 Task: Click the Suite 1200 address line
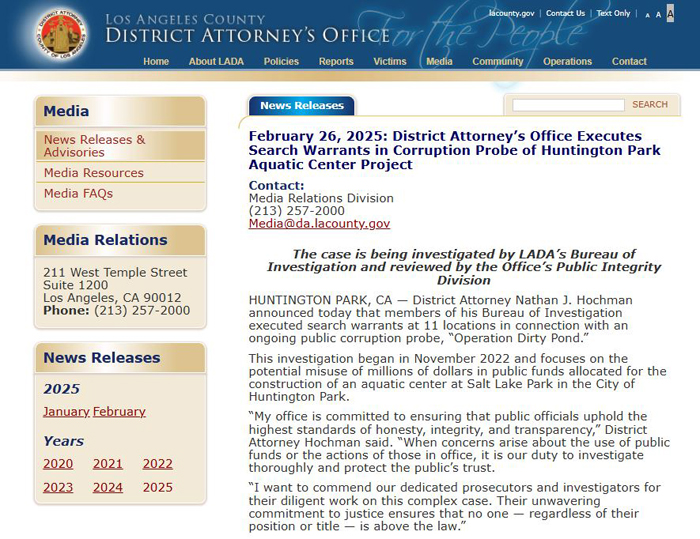(x=75, y=285)
